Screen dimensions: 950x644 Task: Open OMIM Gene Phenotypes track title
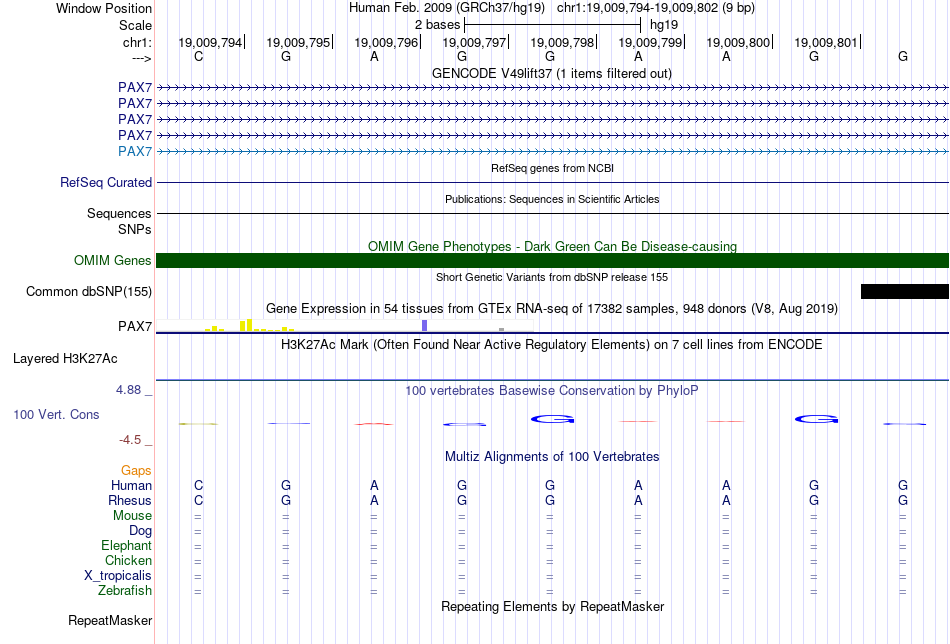(552, 246)
